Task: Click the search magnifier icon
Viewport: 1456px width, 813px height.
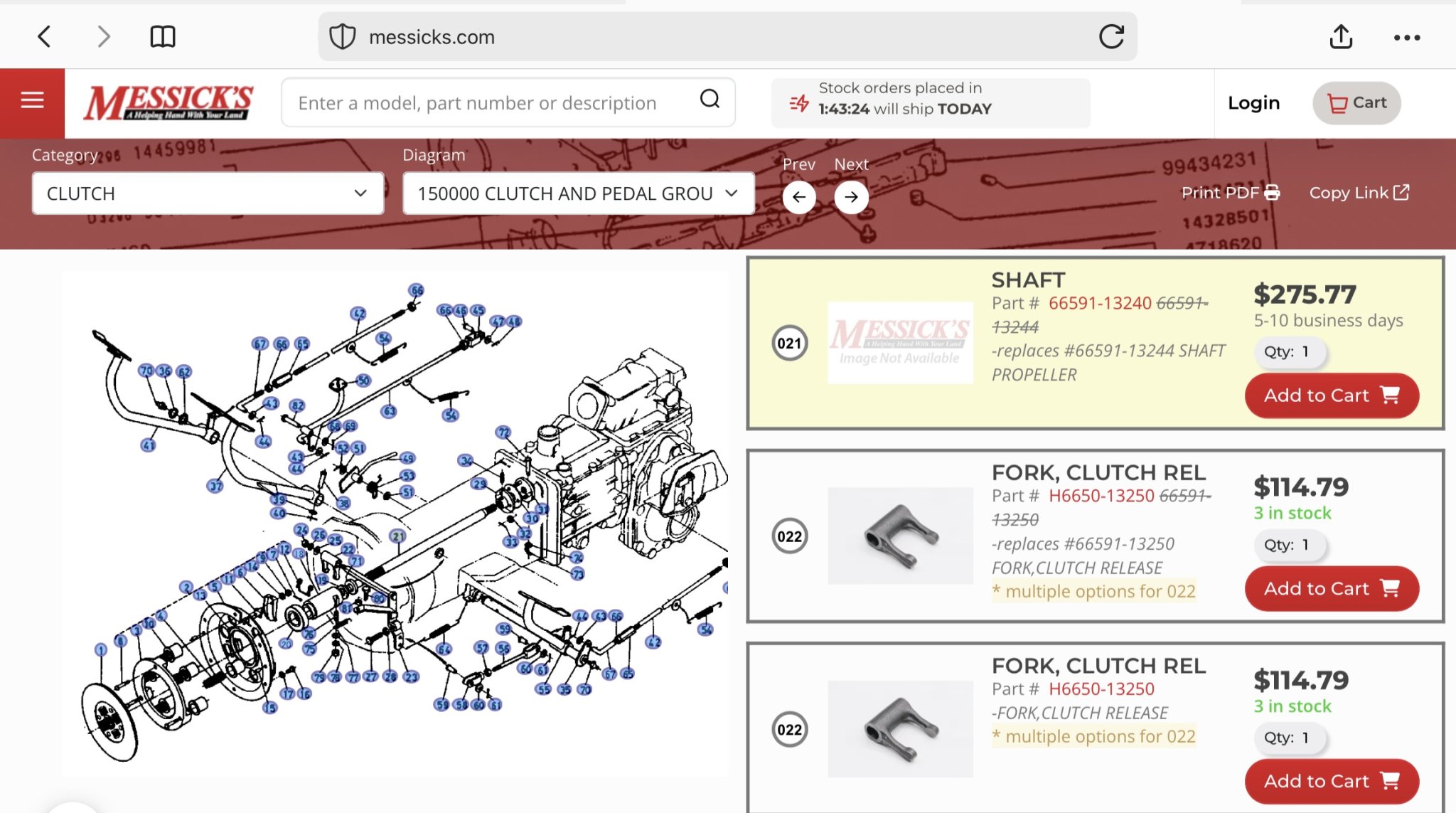Action: tap(710, 99)
